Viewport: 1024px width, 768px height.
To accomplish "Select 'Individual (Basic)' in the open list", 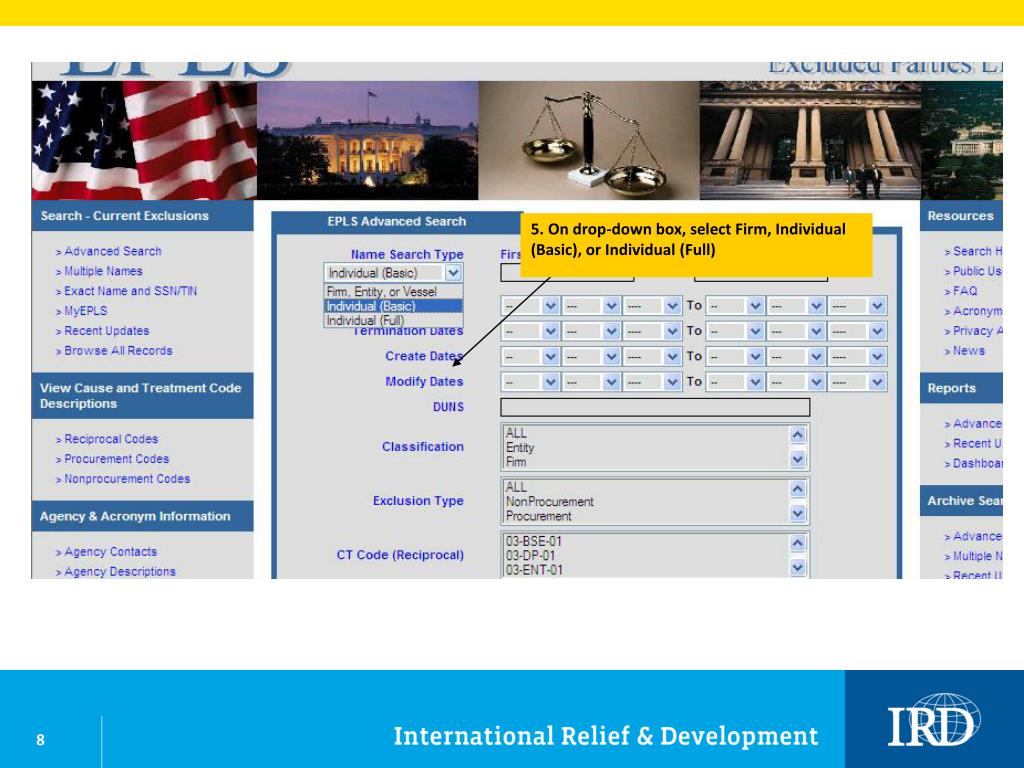I will point(393,306).
